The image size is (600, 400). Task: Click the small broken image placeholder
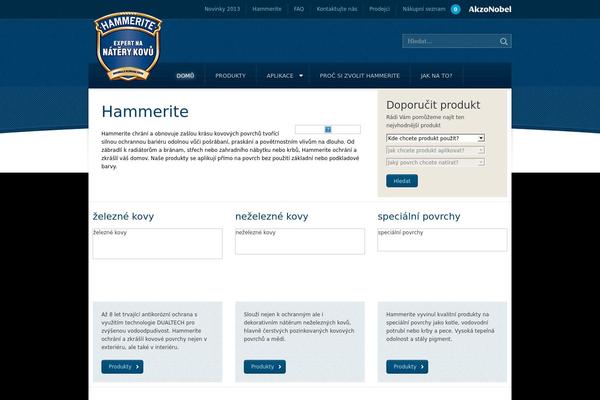tap(328, 129)
